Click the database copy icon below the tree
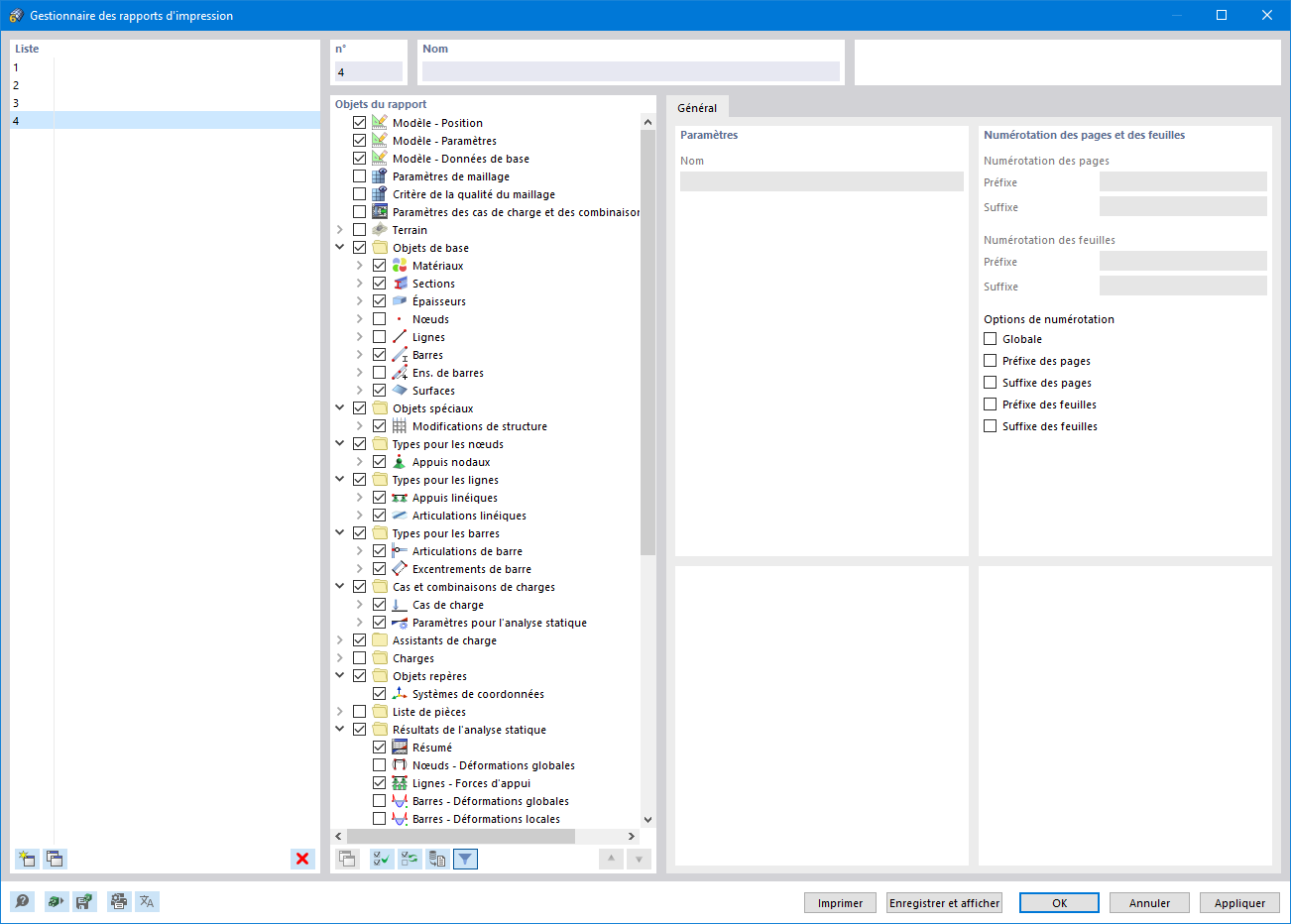Image resolution: width=1291 pixels, height=924 pixels. pos(437,859)
